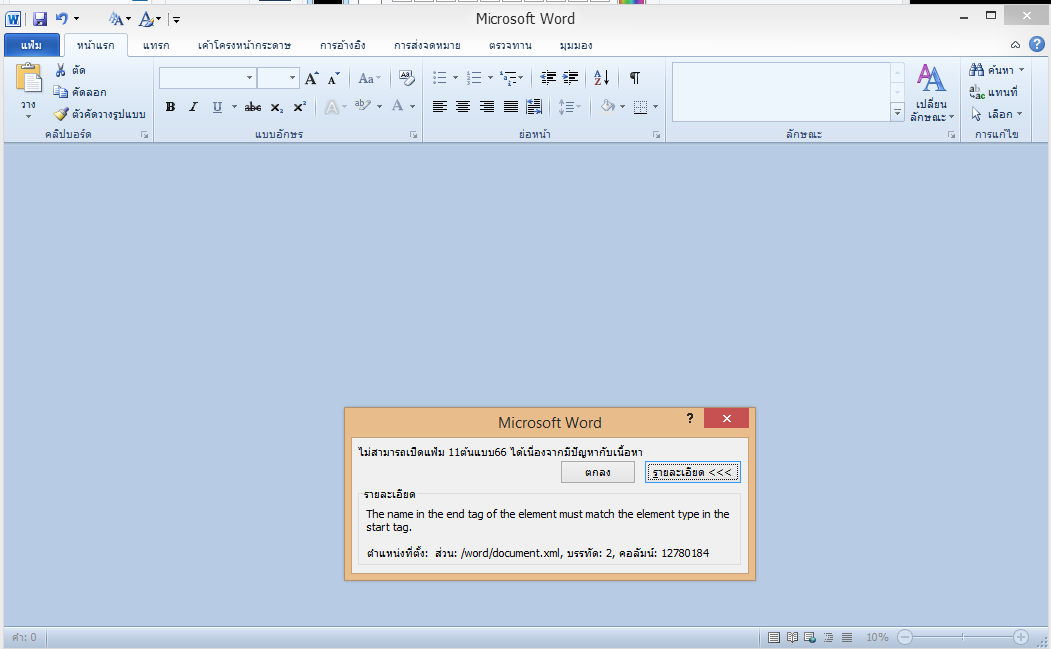Click the Font Color A icon
Image resolution: width=1051 pixels, height=649 pixels.
[x=397, y=106]
